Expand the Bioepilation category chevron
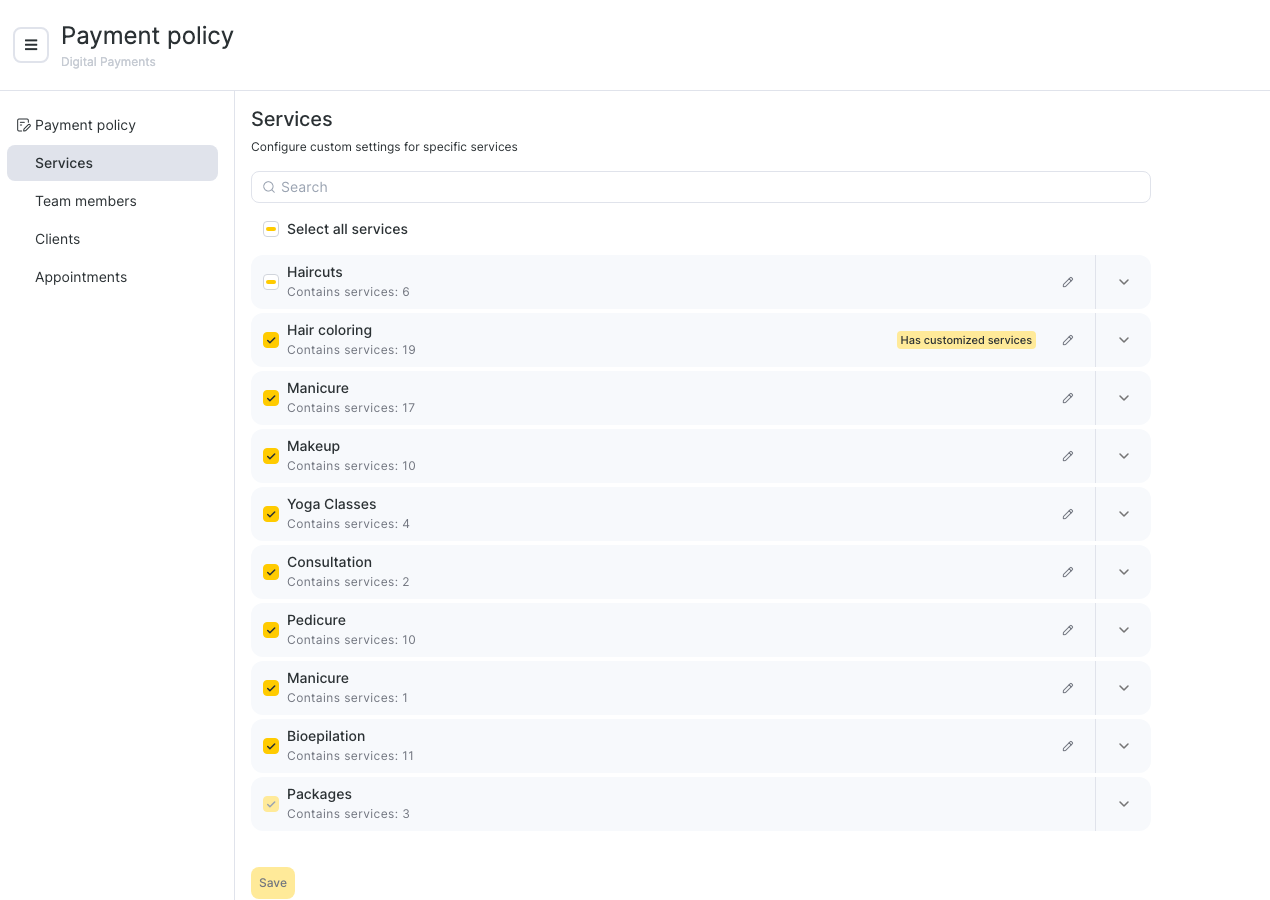This screenshot has width=1270, height=900. [1124, 746]
